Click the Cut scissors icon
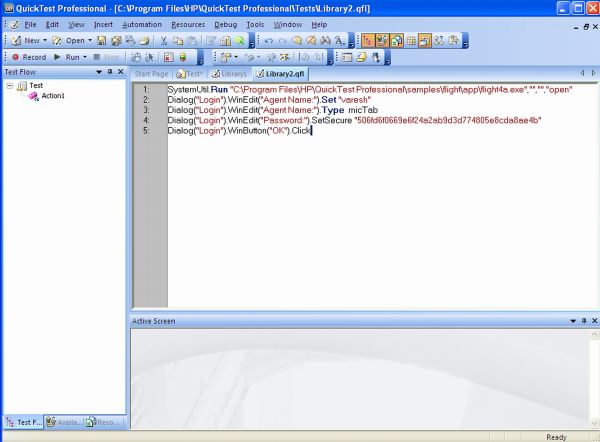The image size is (600, 442). [164, 41]
